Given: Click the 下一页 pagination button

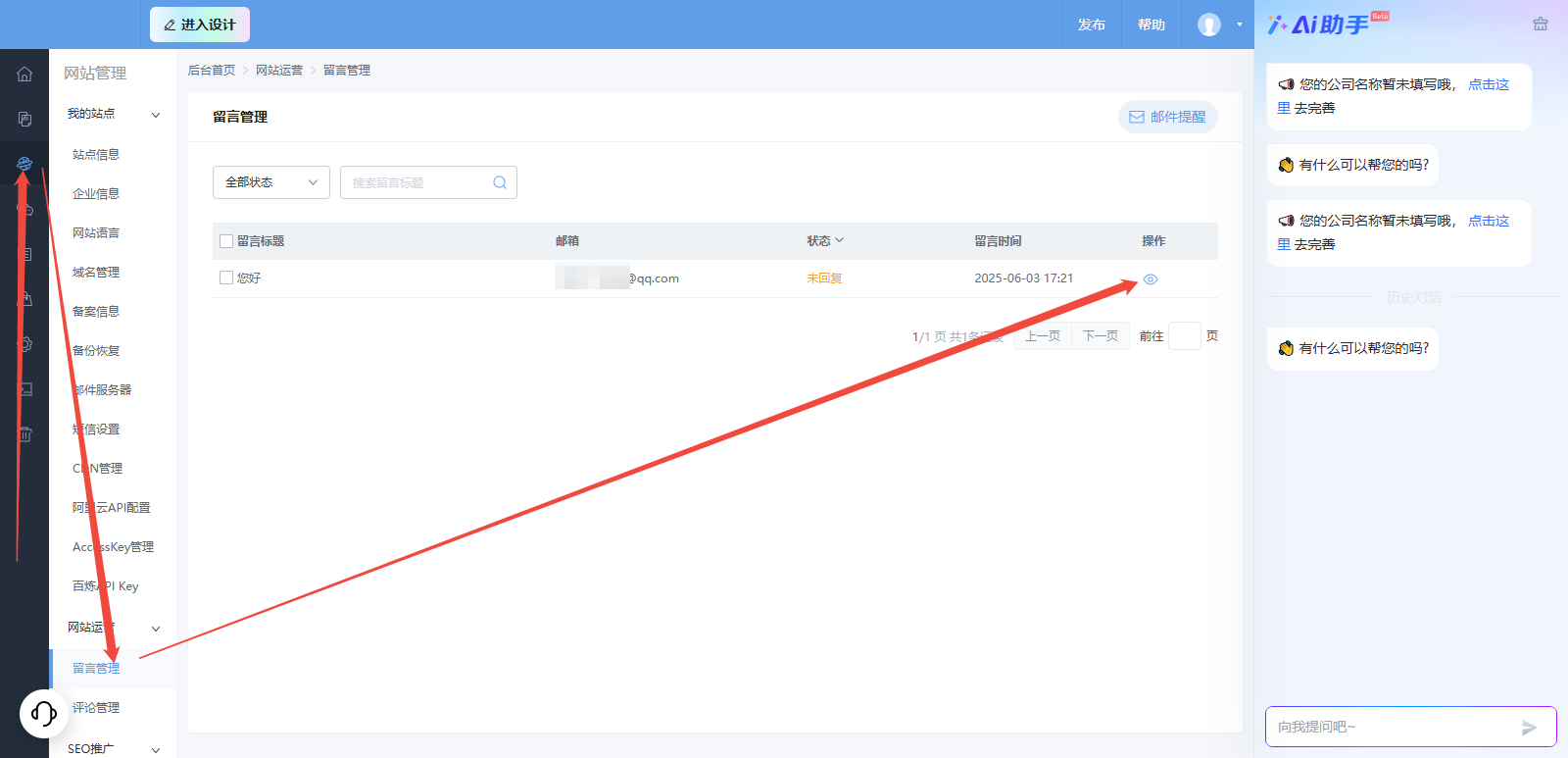Looking at the screenshot, I should tap(1101, 336).
